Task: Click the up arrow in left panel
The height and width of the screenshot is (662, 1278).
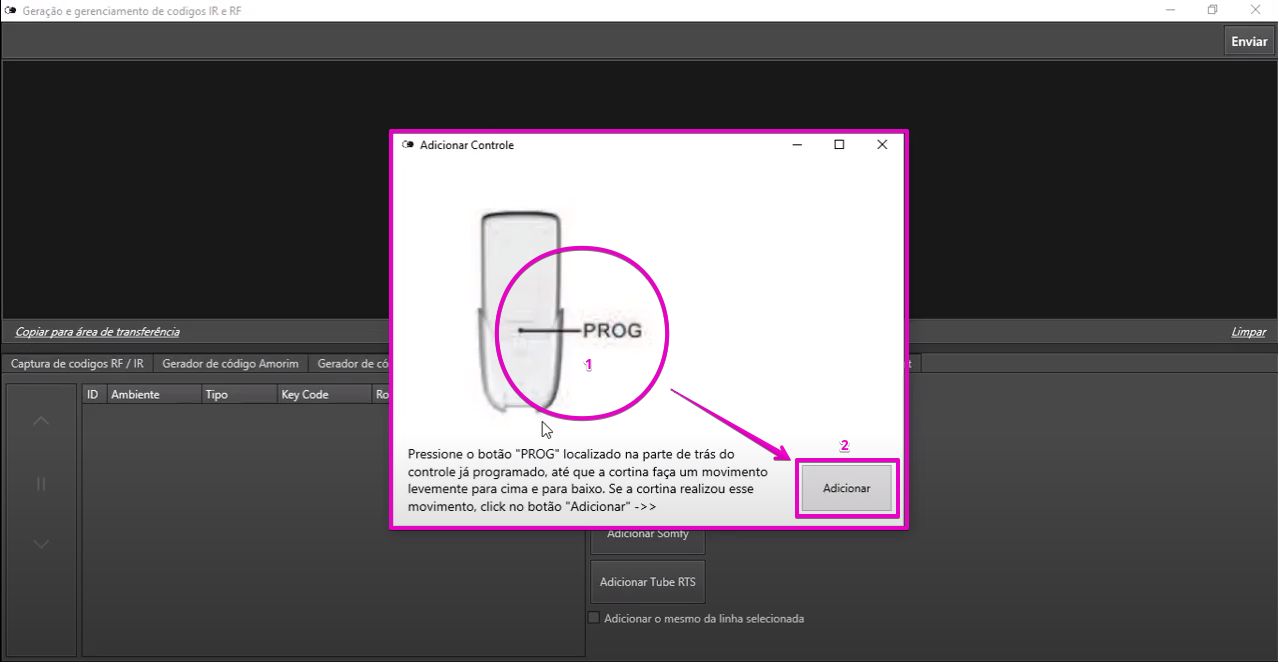Action: (41, 421)
